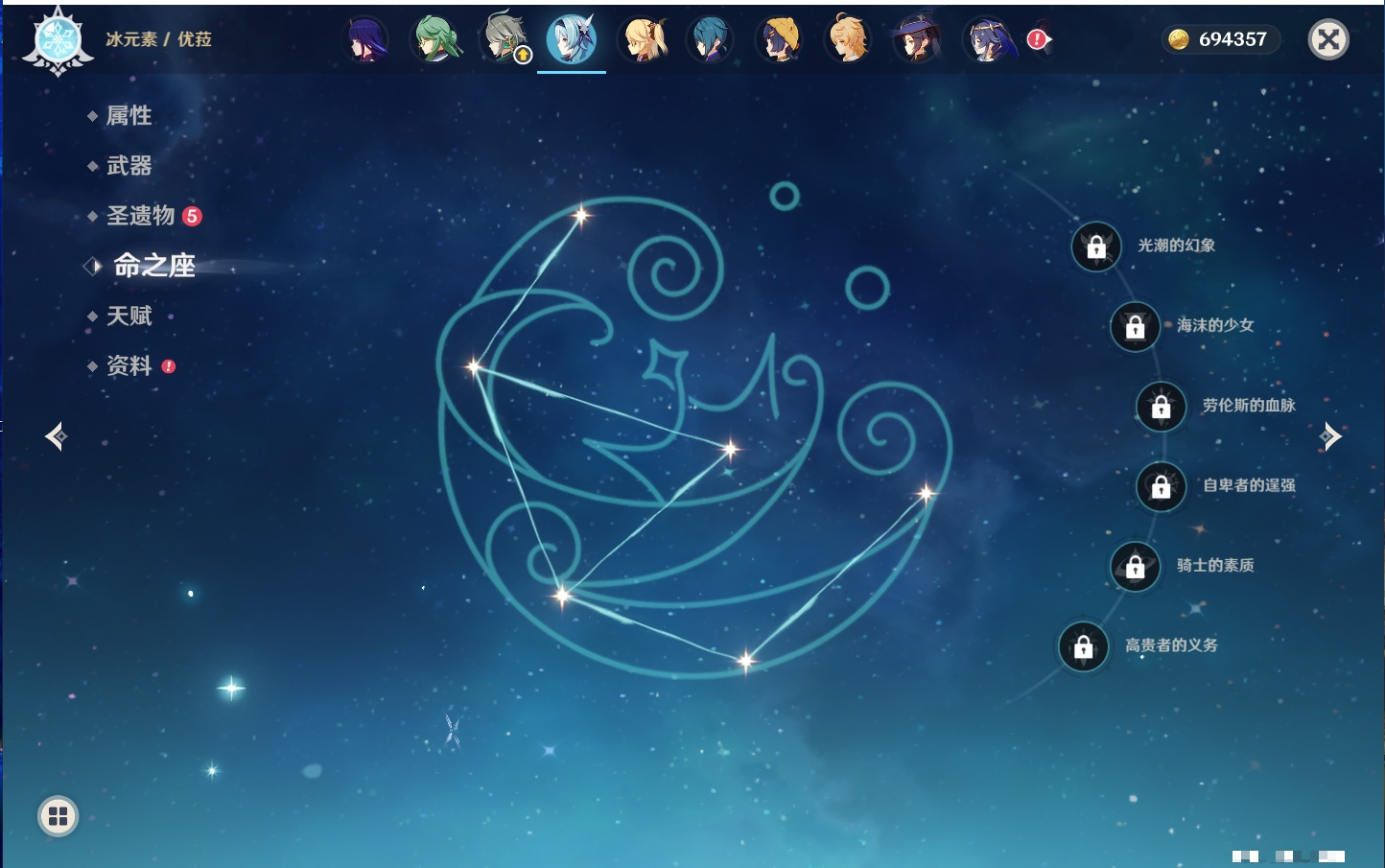
Task: Switch to the 天赋 talents tab
Action: click(129, 316)
